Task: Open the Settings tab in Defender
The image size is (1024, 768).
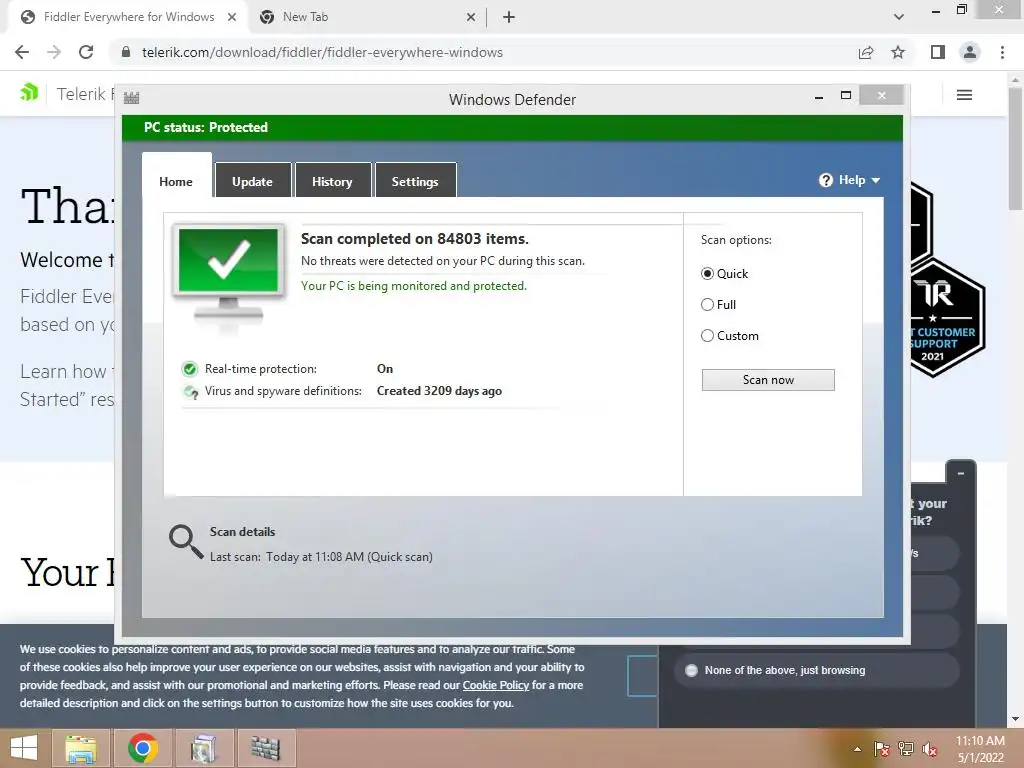Action: 415,181
